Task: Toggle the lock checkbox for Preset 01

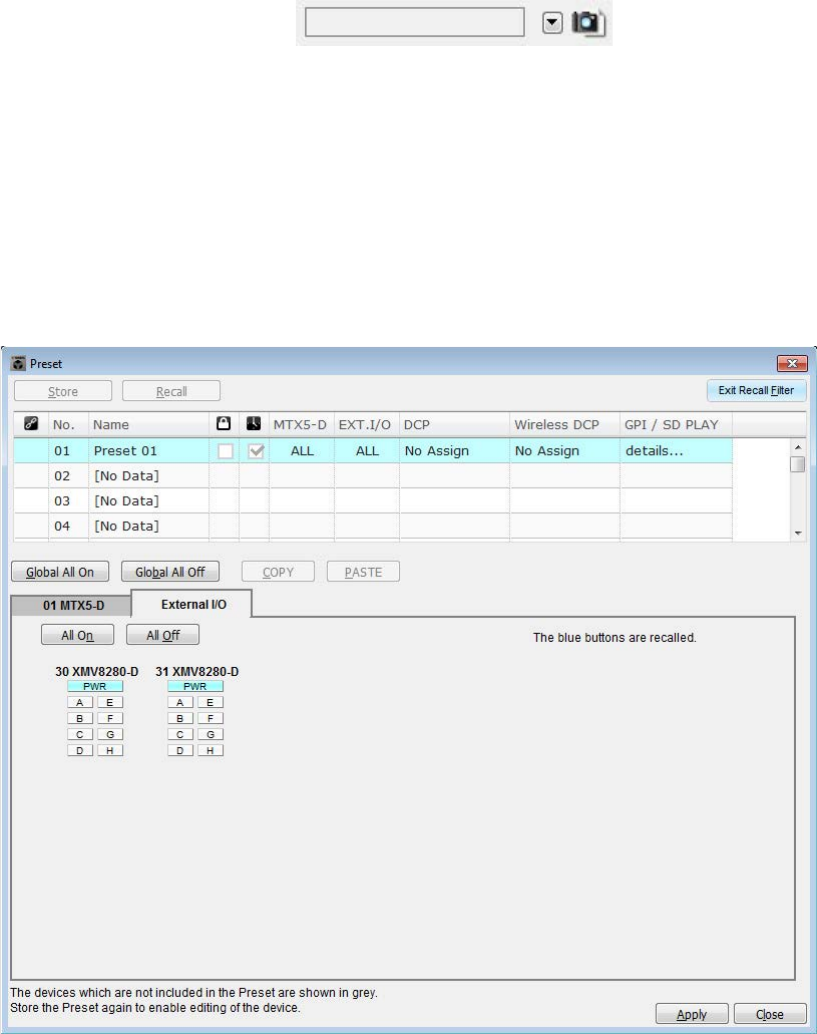Action: pos(225,451)
